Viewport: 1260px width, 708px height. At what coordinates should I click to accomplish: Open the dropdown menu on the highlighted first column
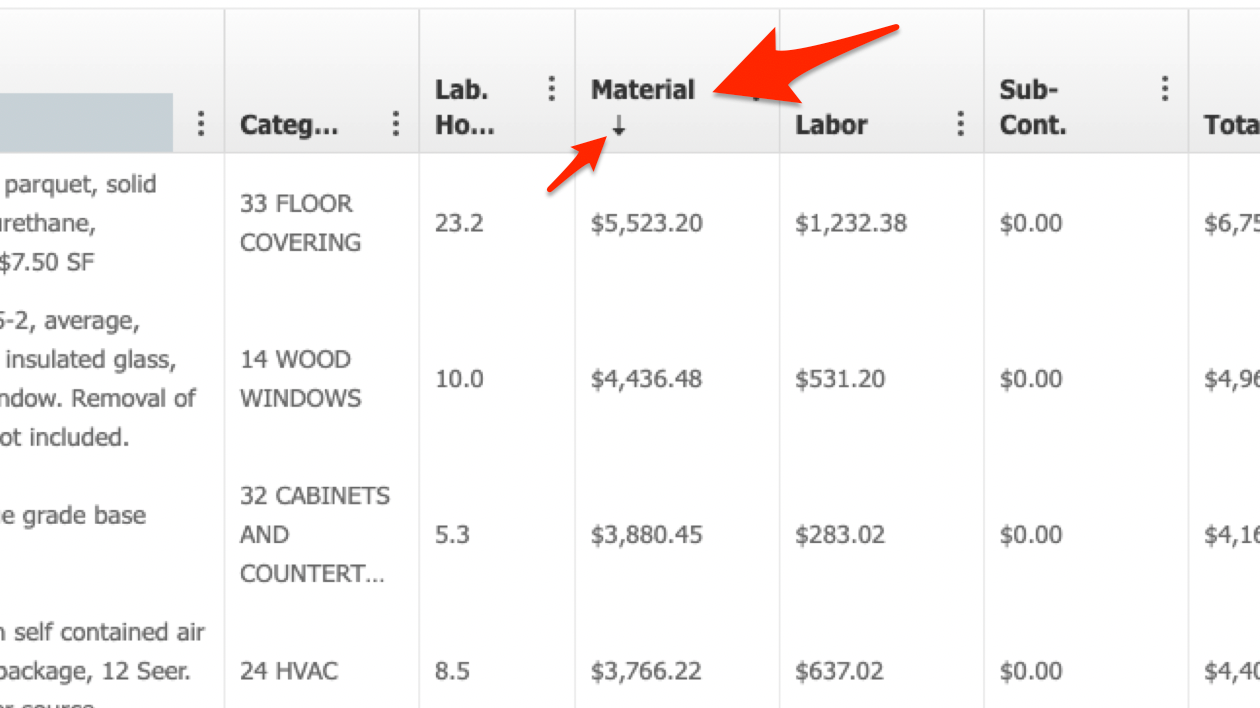pyautogui.click(x=201, y=124)
